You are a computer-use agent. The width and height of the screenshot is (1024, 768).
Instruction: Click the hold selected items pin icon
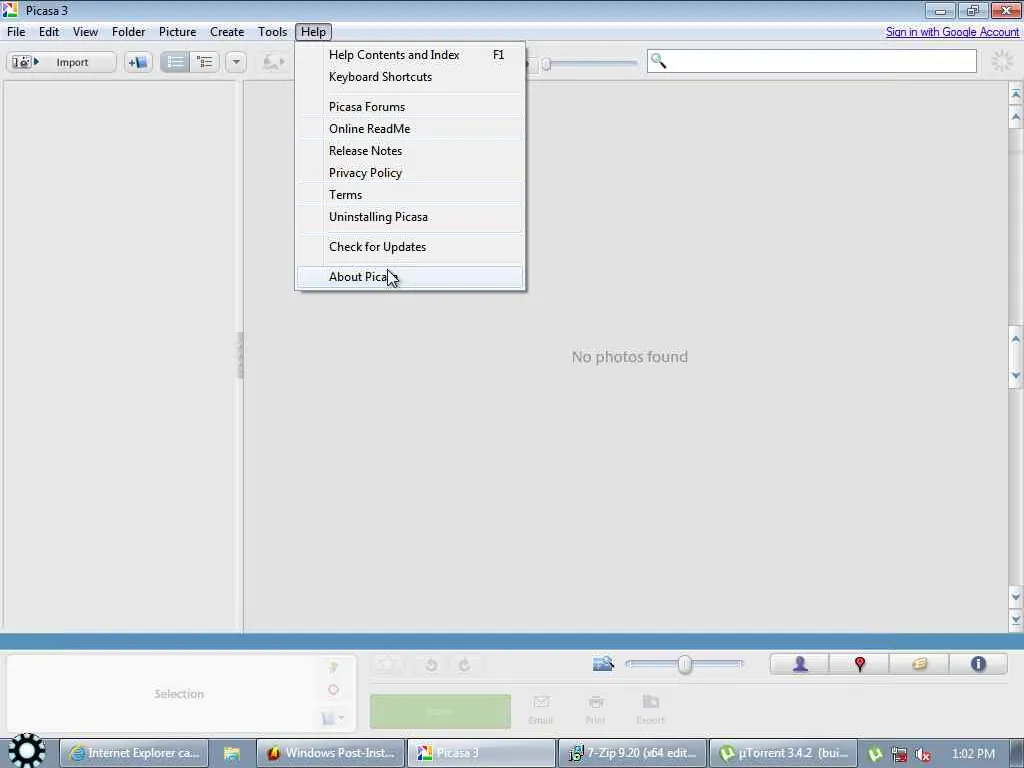[334, 667]
